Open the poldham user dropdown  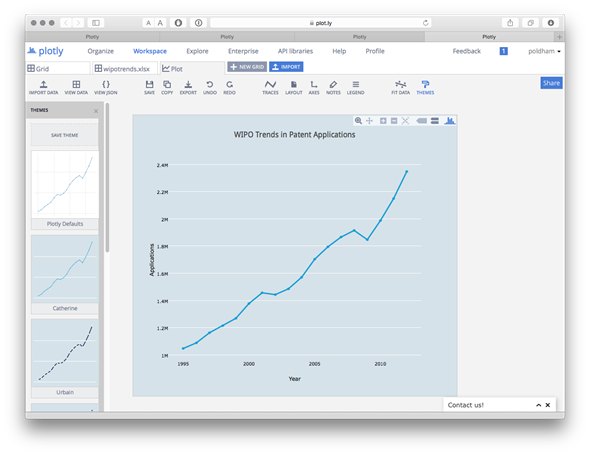(544, 51)
